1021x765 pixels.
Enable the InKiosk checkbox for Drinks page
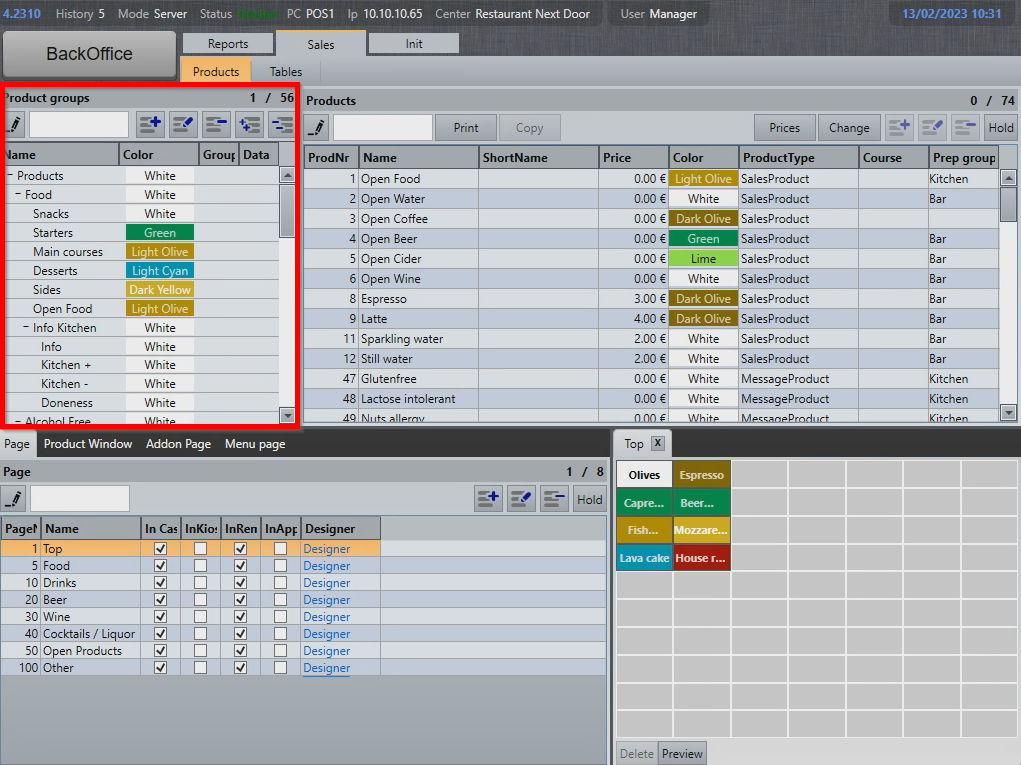point(199,583)
